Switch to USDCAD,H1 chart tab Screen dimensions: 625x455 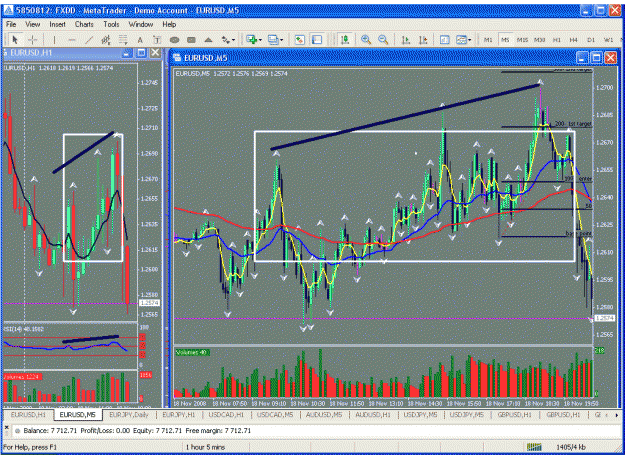[226, 415]
